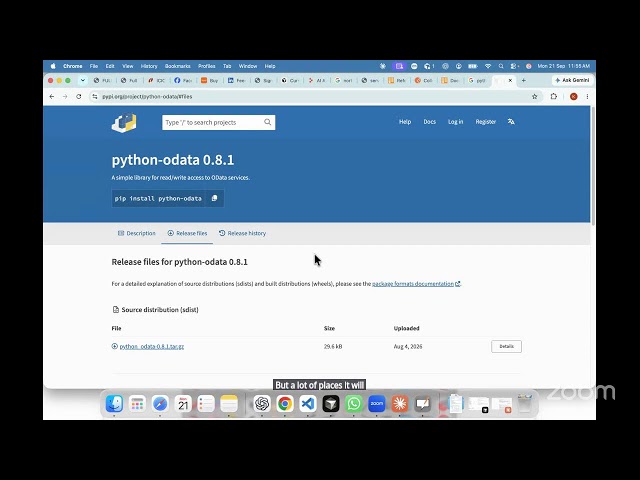The width and height of the screenshot is (640, 480).
Task: Open the Chrome File menu
Action: (93, 66)
